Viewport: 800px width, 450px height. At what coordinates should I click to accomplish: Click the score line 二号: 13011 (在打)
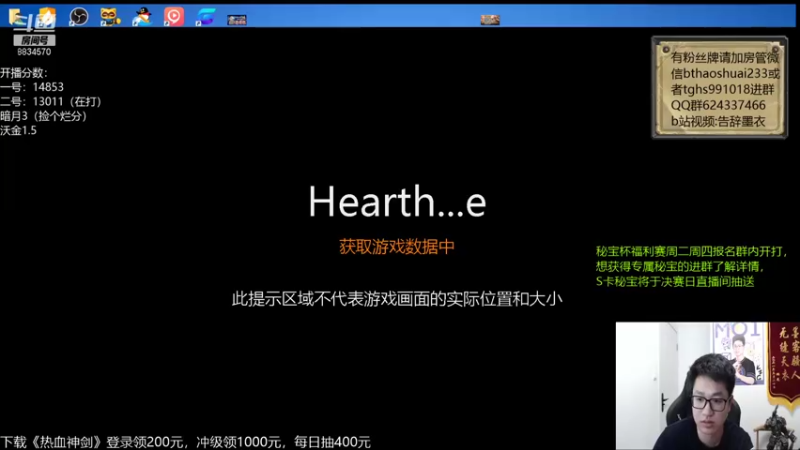tap(51, 102)
